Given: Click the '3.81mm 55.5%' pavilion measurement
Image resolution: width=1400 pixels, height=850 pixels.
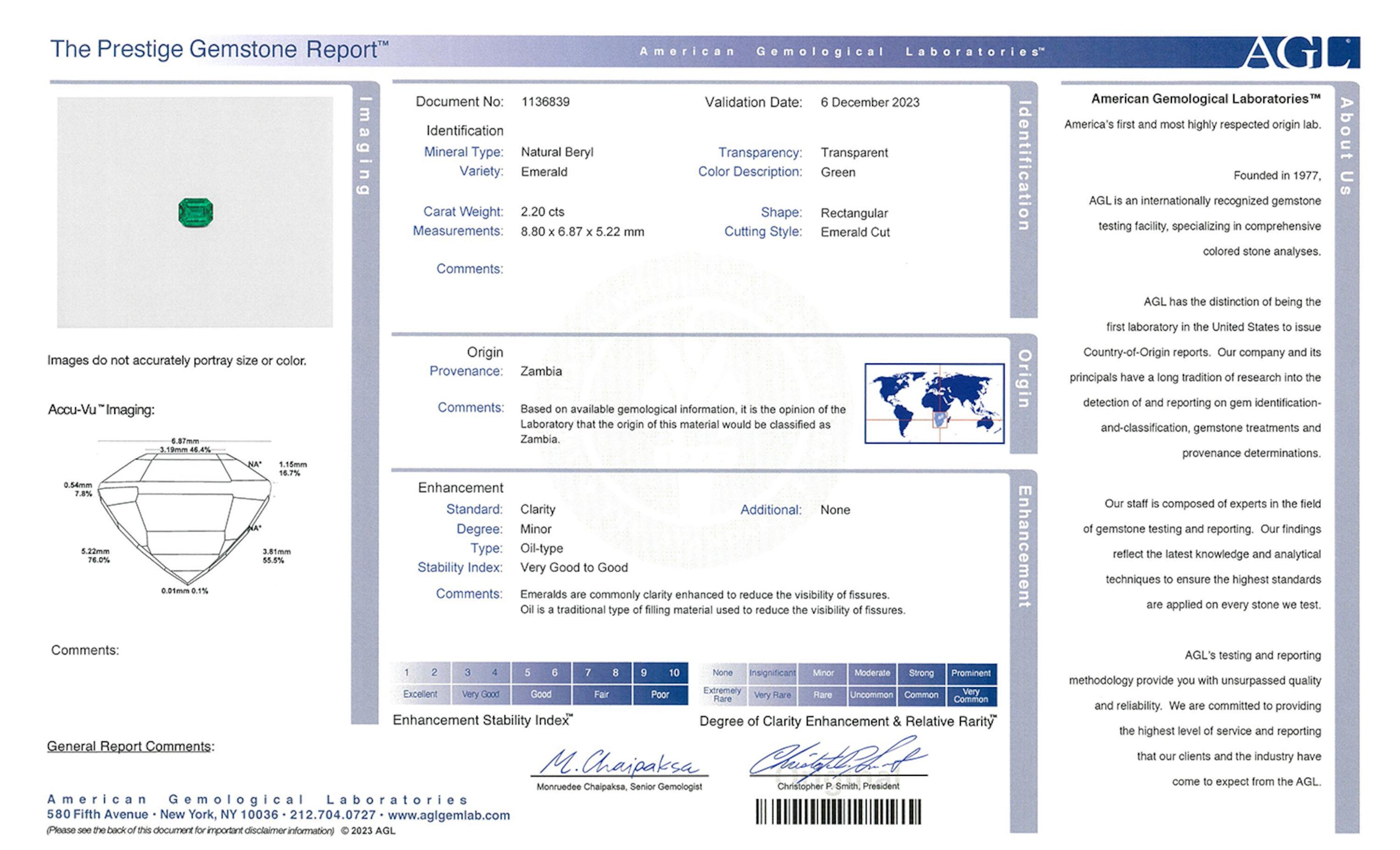Looking at the screenshot, I should tap(277, 556).
